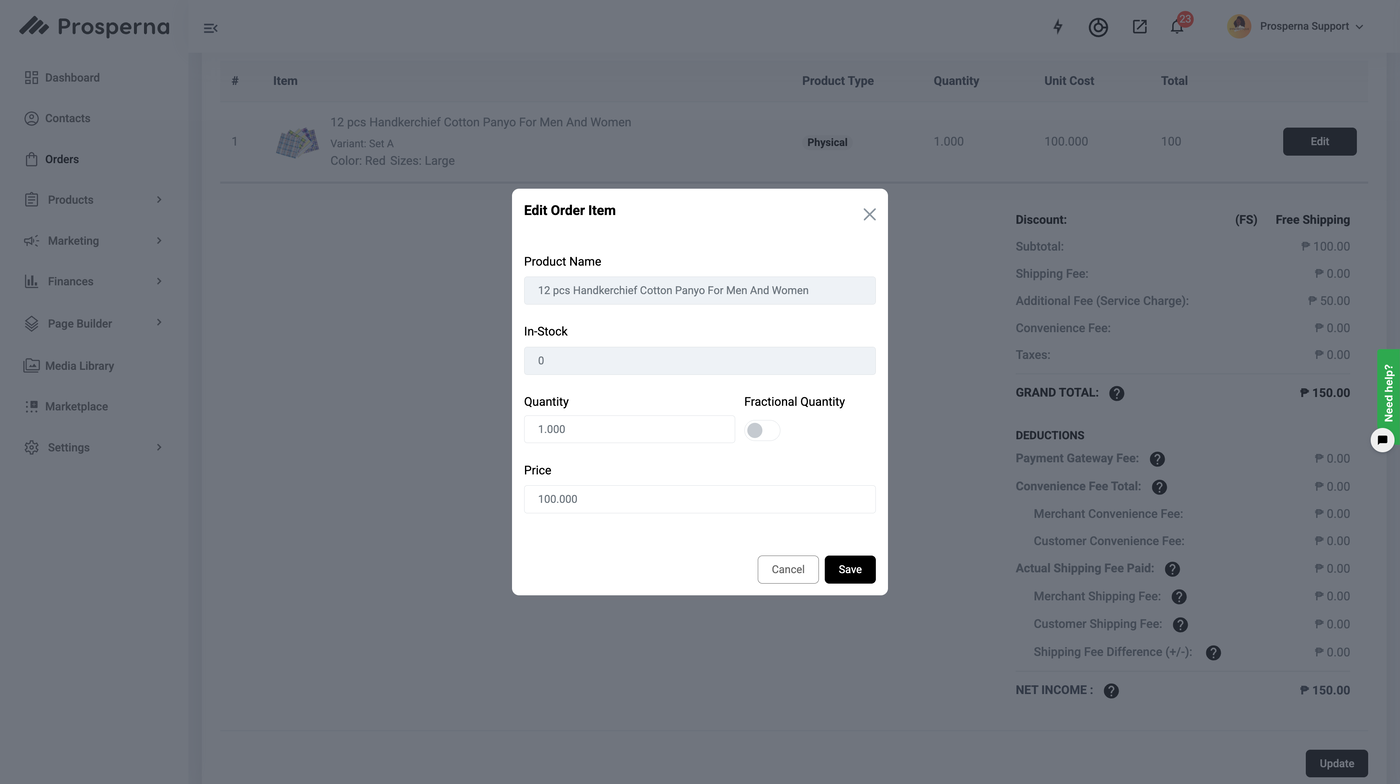Click the Quantity input field
The width and height of the screenshot is (1400, 784).
[629, 429]
